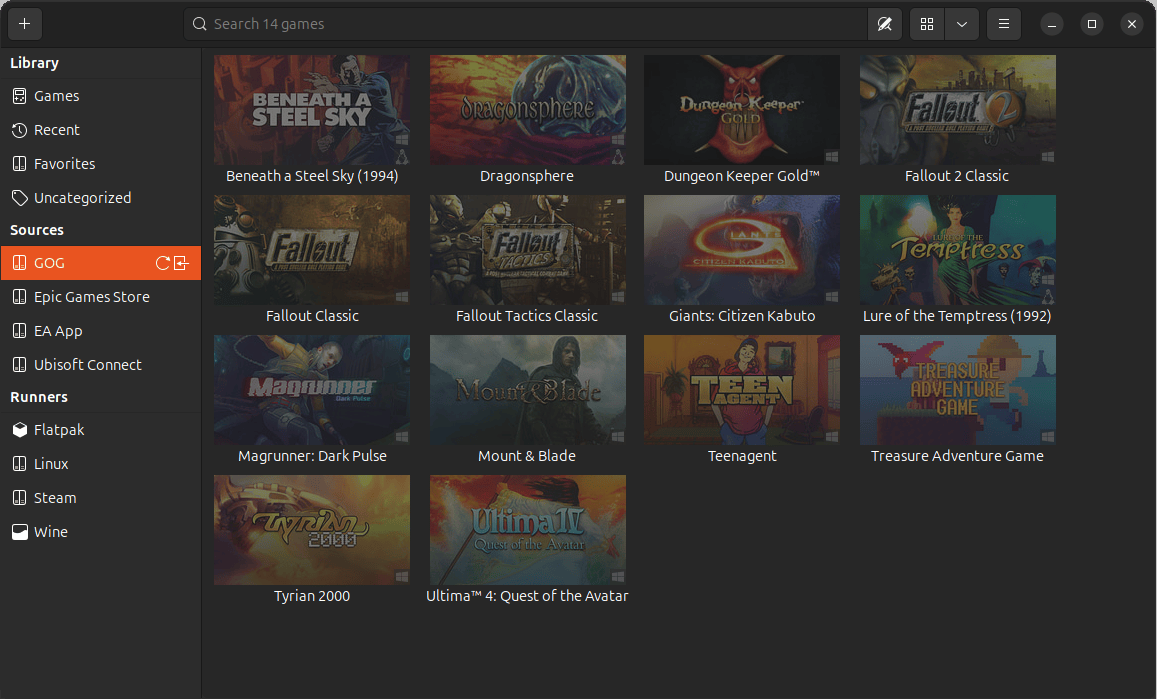Screen dimensions: 1157x699
Task: Open Beneath a Steel Sky cover
Action: click(311, 109)
